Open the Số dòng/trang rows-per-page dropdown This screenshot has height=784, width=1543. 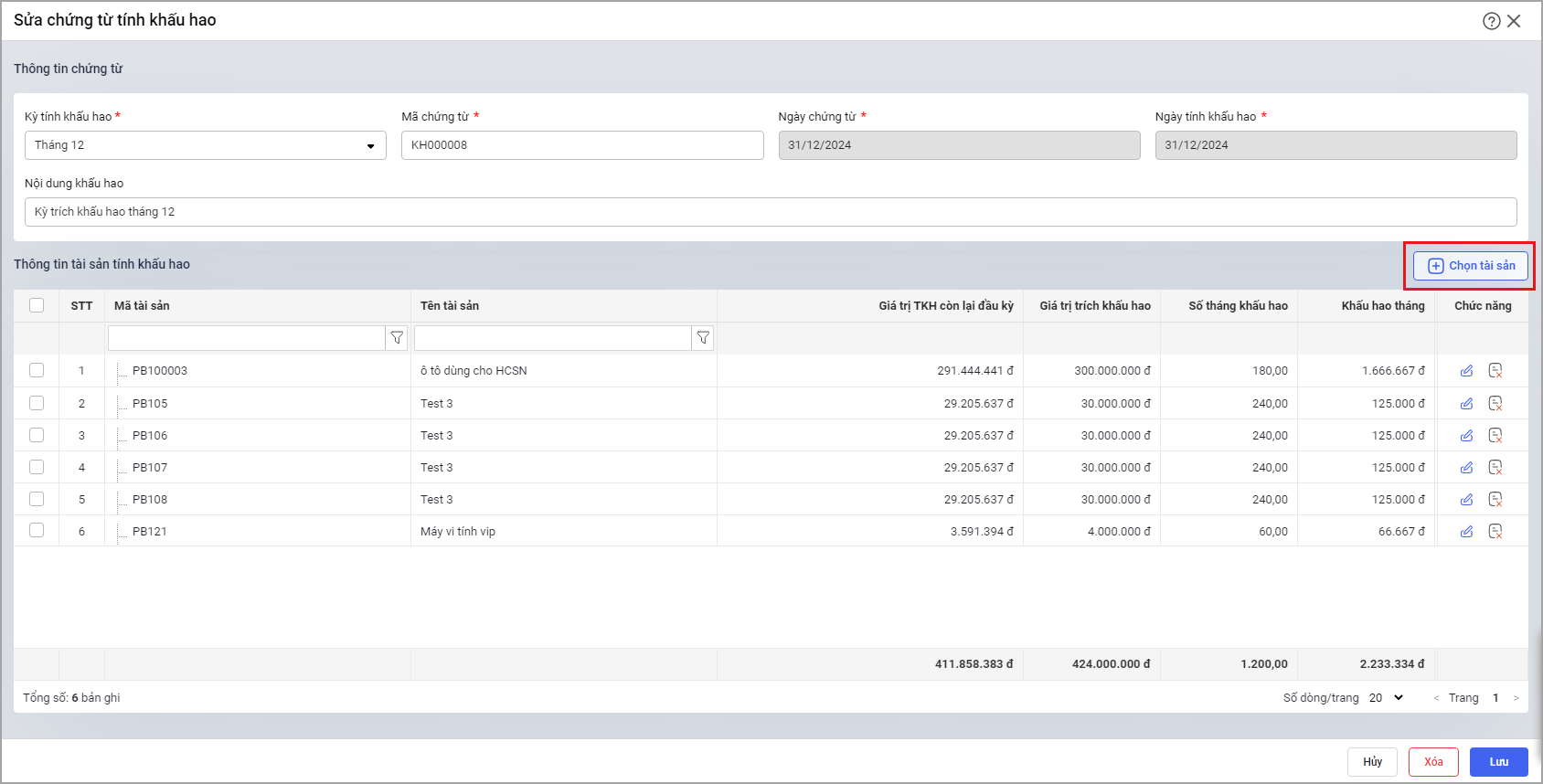[1386, 698]
